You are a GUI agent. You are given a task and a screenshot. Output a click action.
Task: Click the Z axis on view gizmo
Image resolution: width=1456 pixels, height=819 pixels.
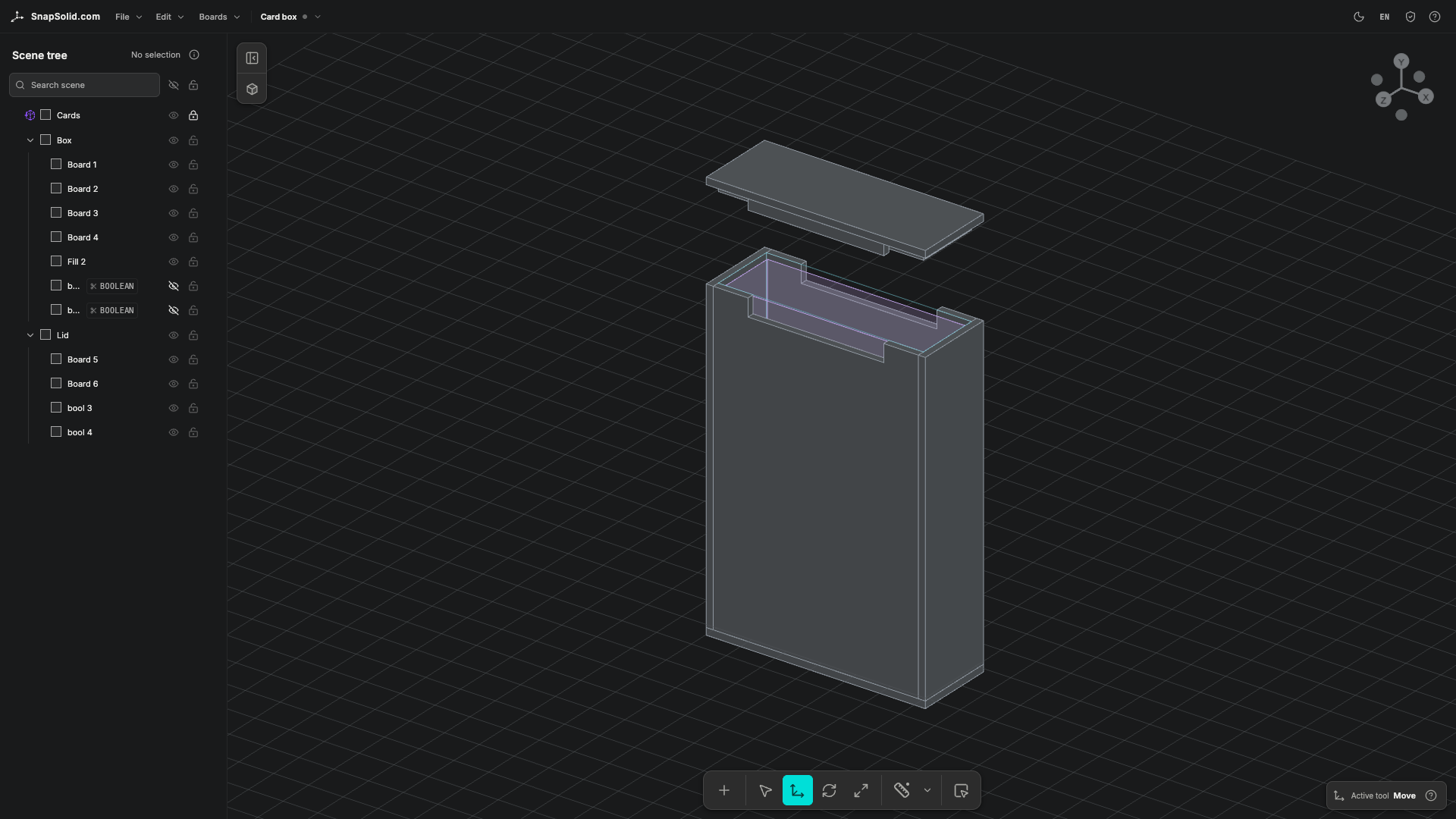(1383, 100)
